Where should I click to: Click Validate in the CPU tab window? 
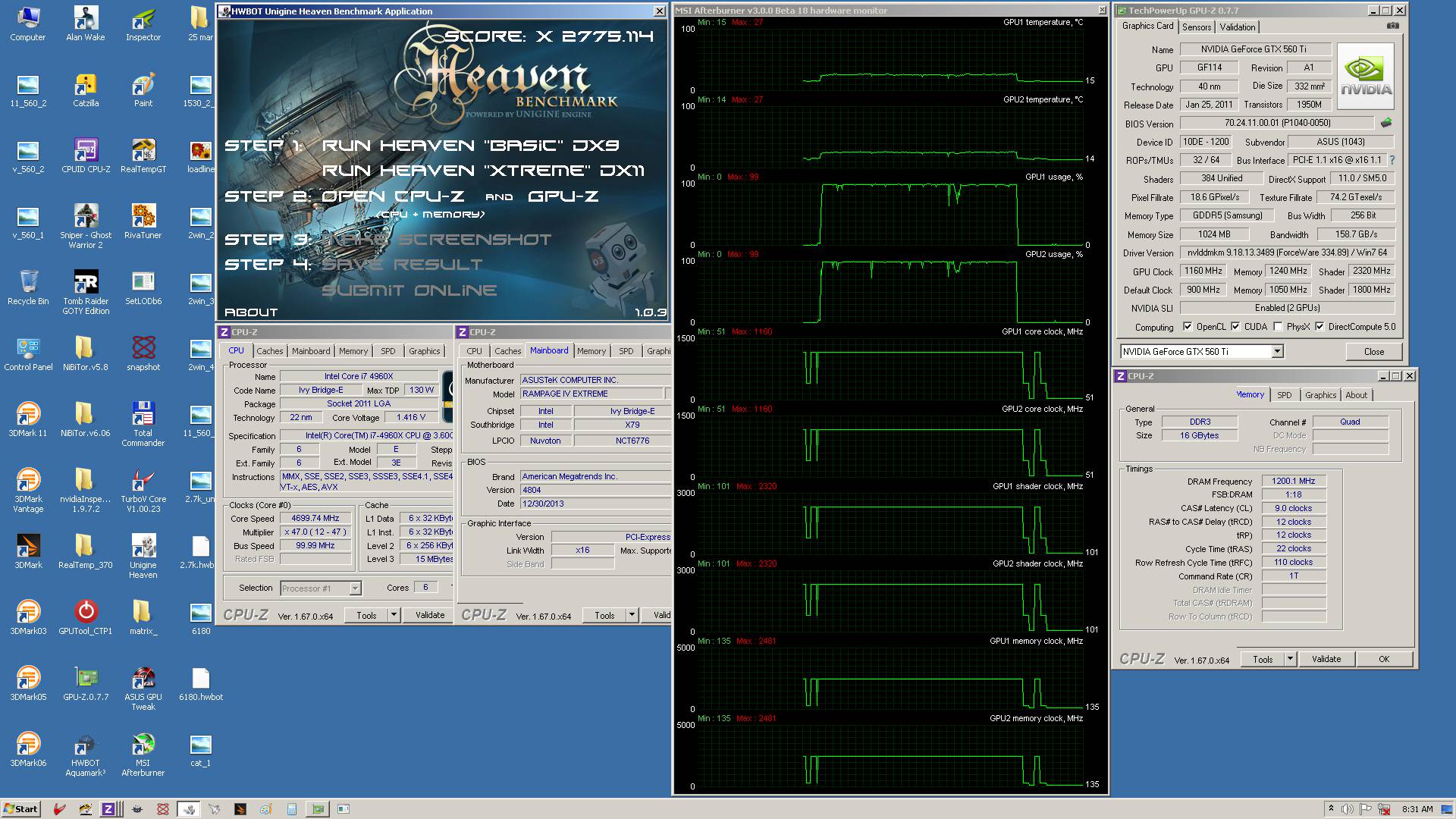click(x=430, y=615)
